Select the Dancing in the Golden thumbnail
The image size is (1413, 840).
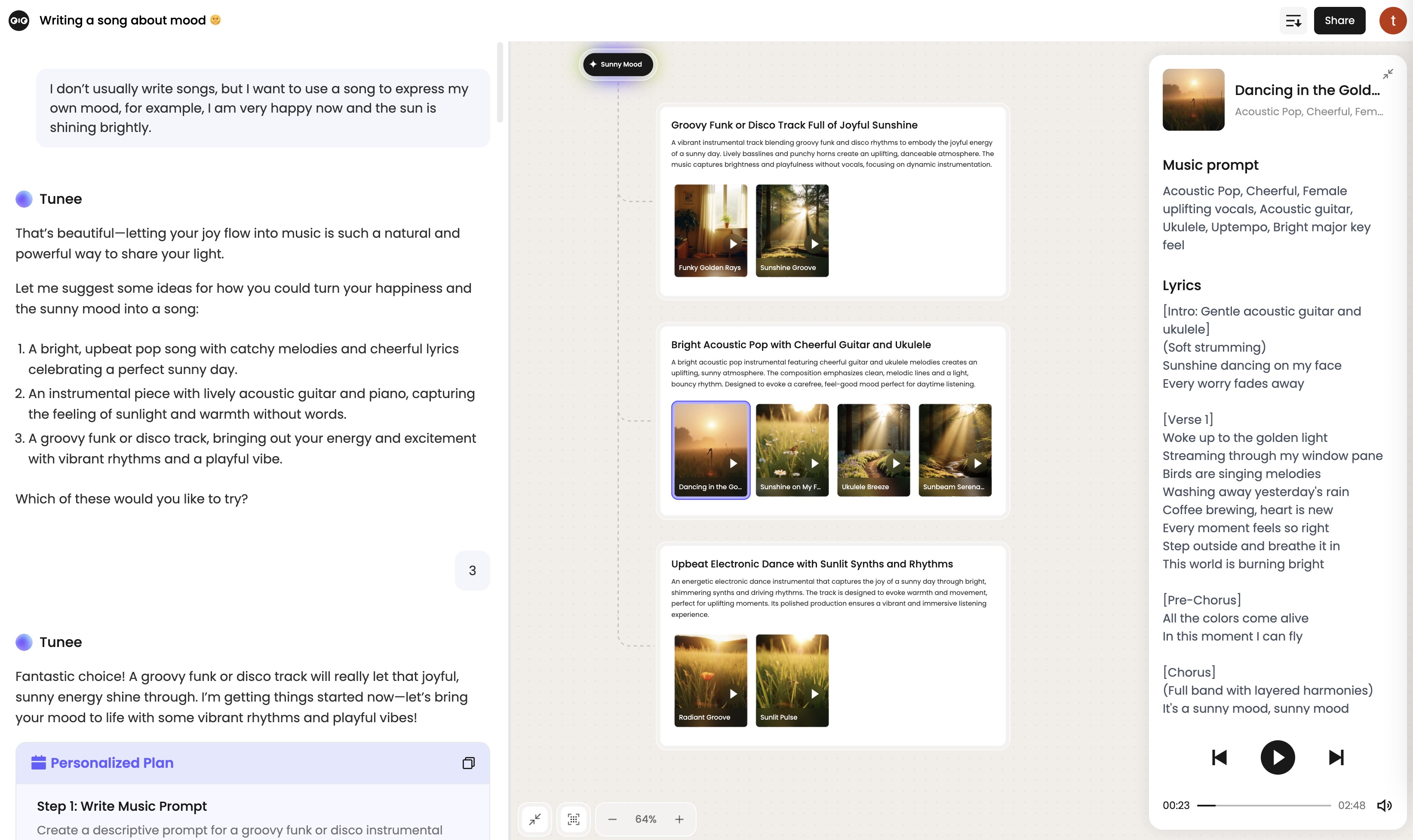pyautogui.click(x=710, y=449)
